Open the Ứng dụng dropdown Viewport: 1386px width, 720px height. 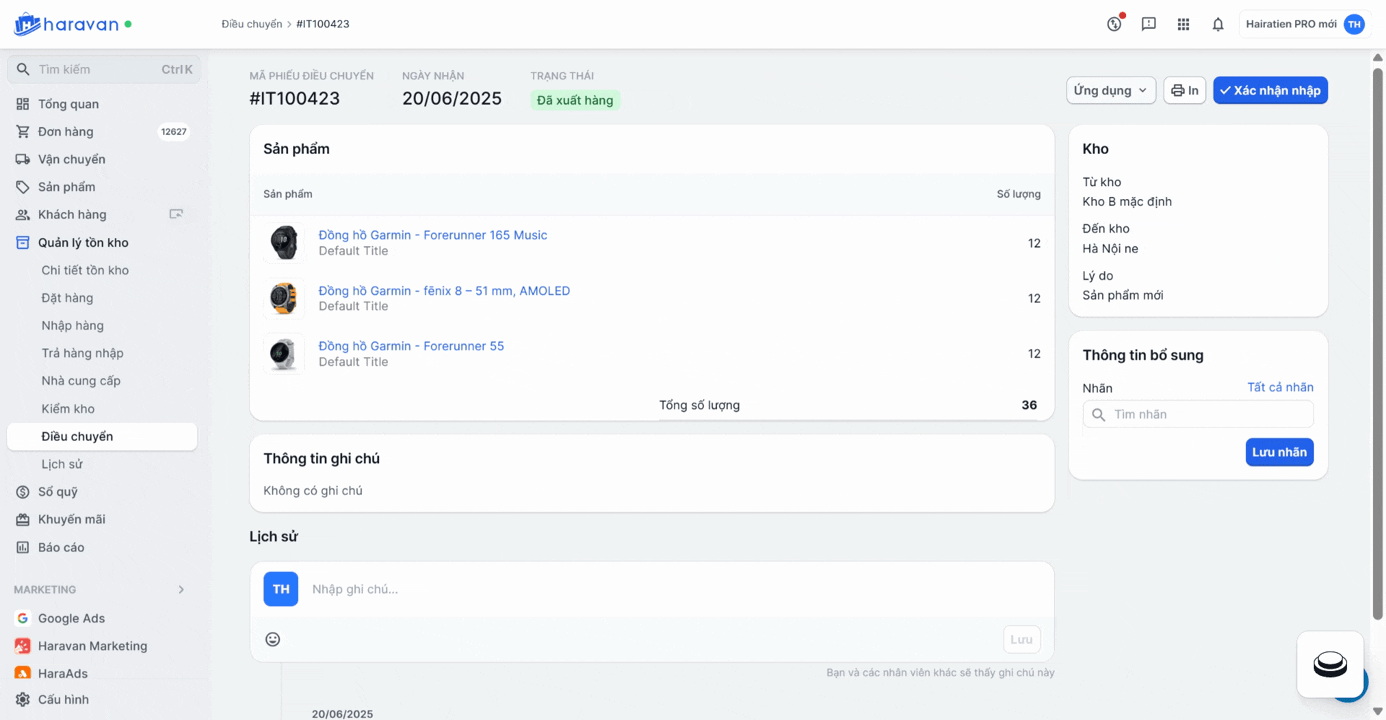(1111, 90)
